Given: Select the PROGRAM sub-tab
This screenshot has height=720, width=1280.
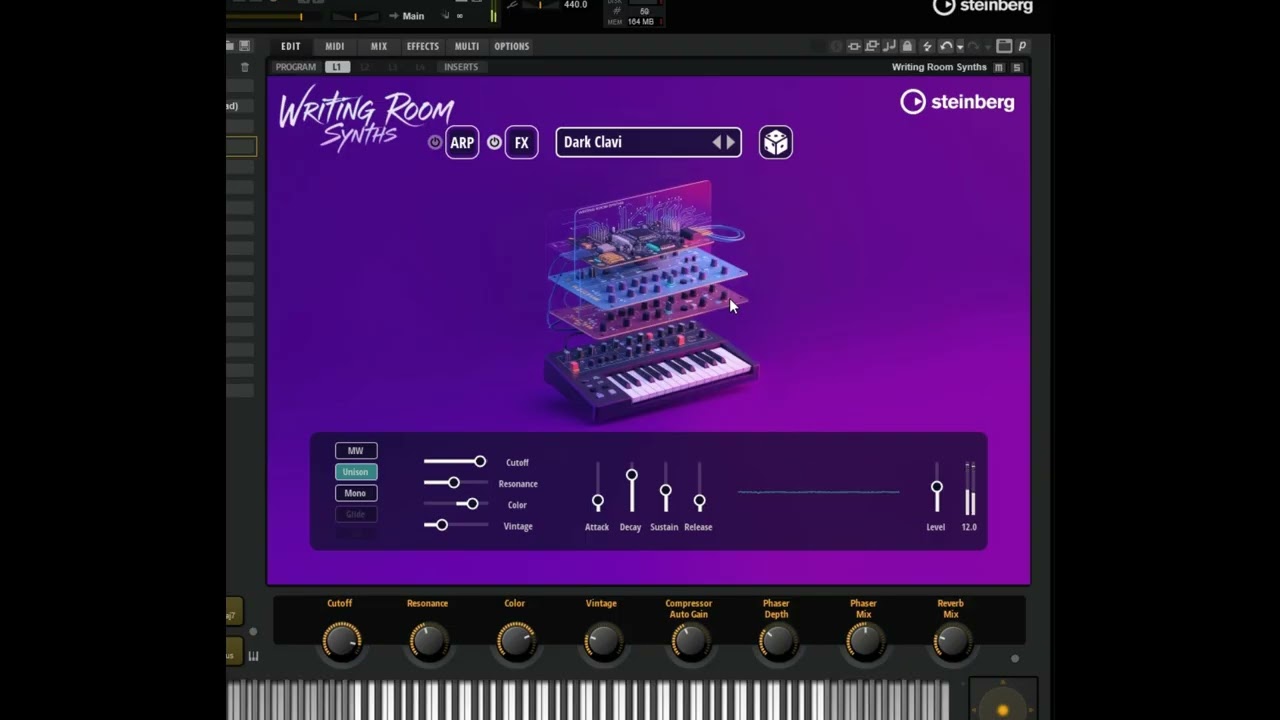Looking at the screenshot, I should coord(296,67).
